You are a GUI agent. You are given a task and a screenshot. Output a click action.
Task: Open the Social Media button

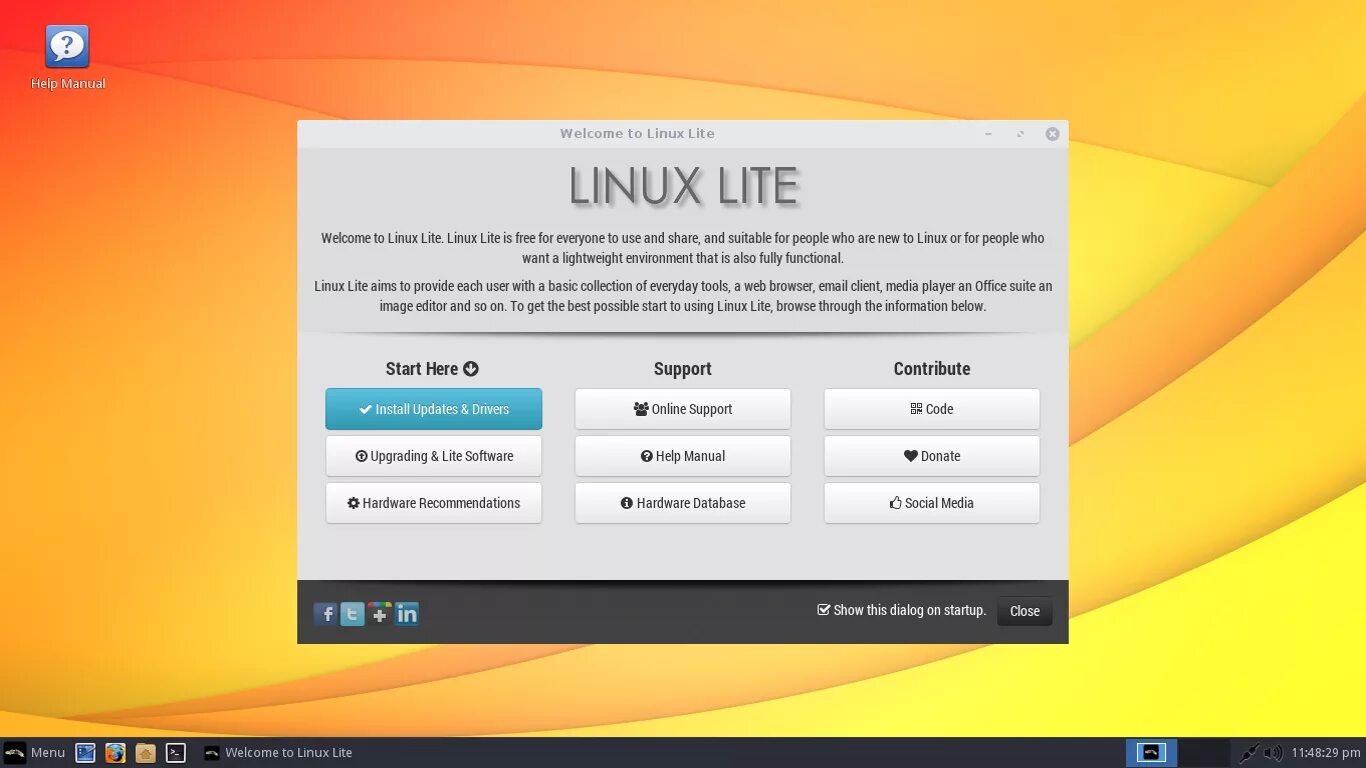click(932, 503)
